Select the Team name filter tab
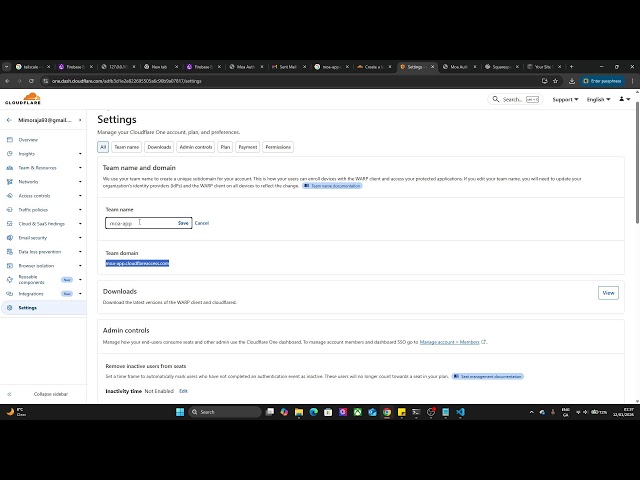Image resolution: width=640 pixels, height=480 pixels. 127,147
